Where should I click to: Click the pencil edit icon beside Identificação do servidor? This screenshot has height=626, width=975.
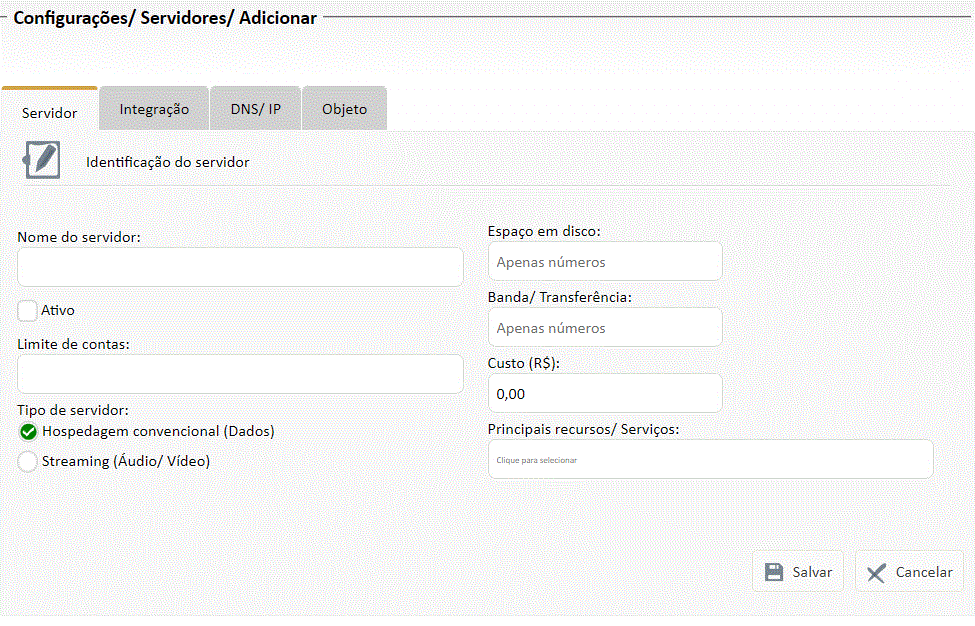tap(42, 160)
